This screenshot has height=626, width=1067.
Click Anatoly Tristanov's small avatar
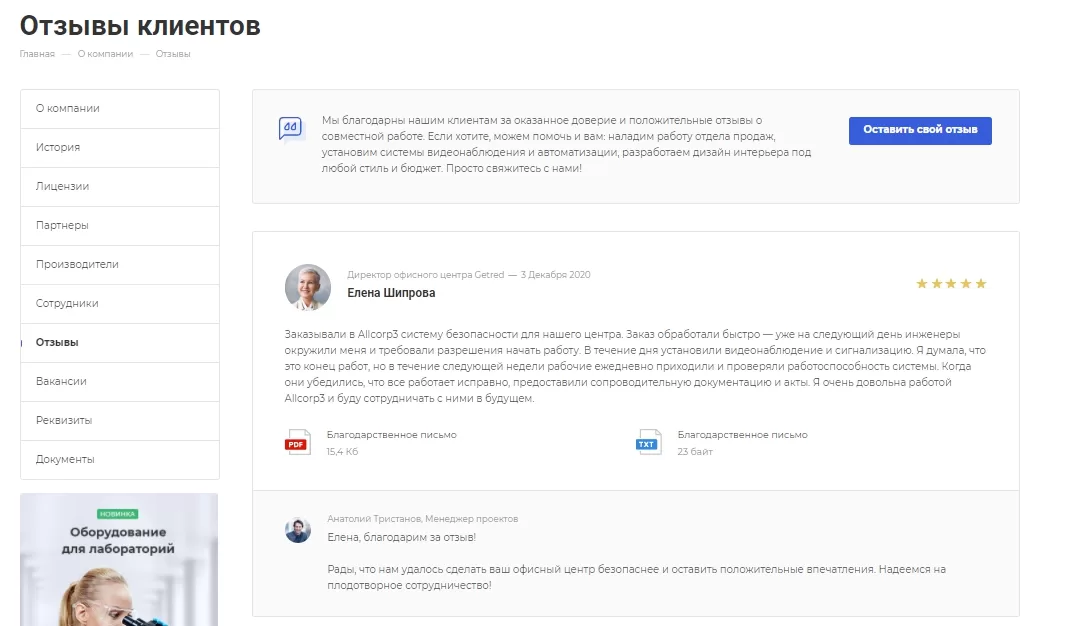click(298, 530)
